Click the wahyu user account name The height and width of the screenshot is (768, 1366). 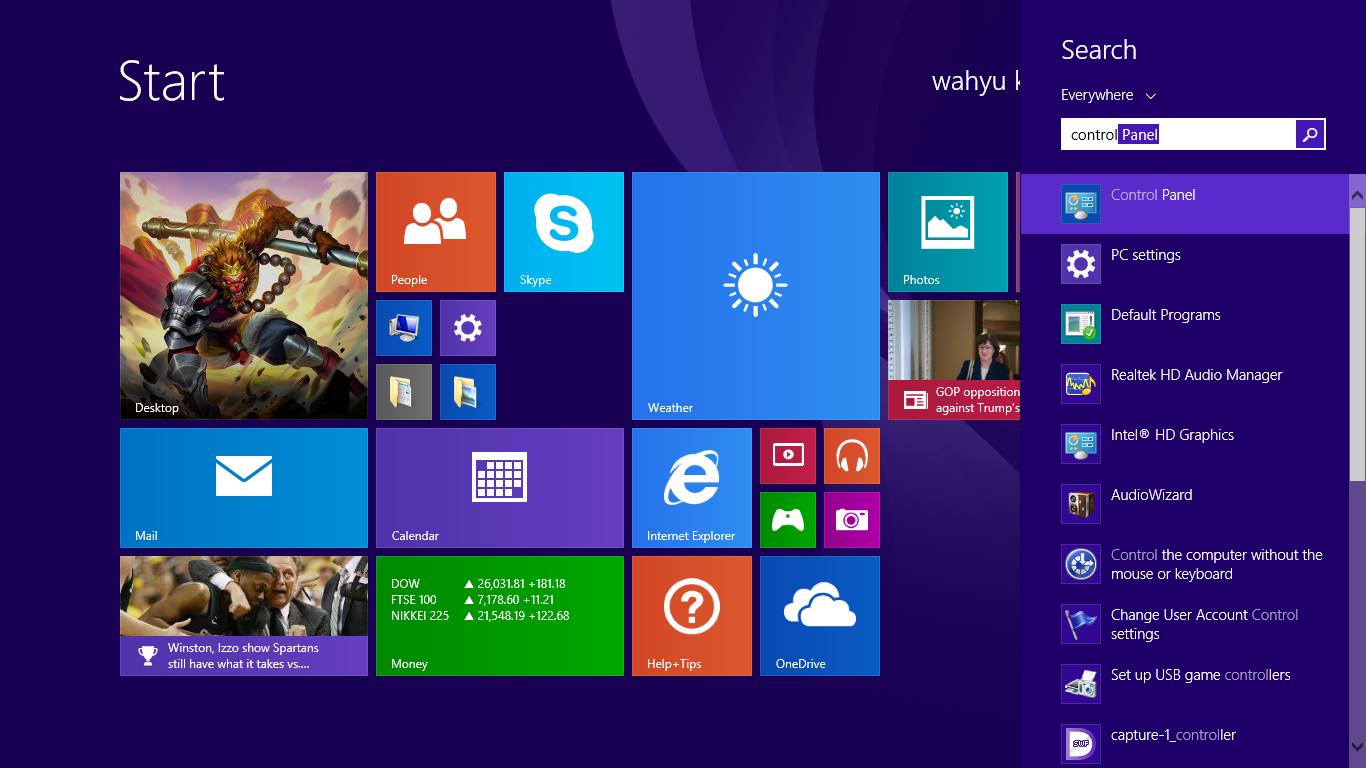pos(975,81)
